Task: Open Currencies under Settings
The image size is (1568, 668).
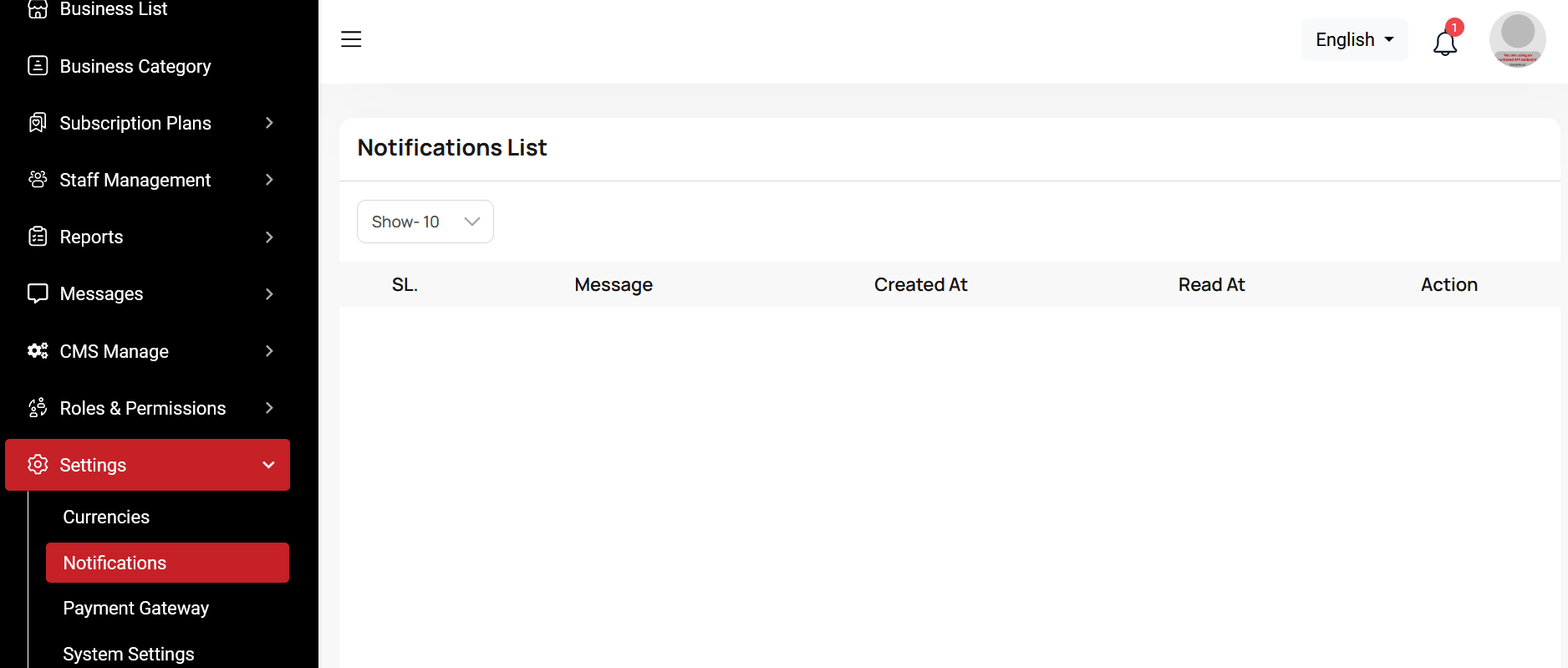Action: point(106,517)
